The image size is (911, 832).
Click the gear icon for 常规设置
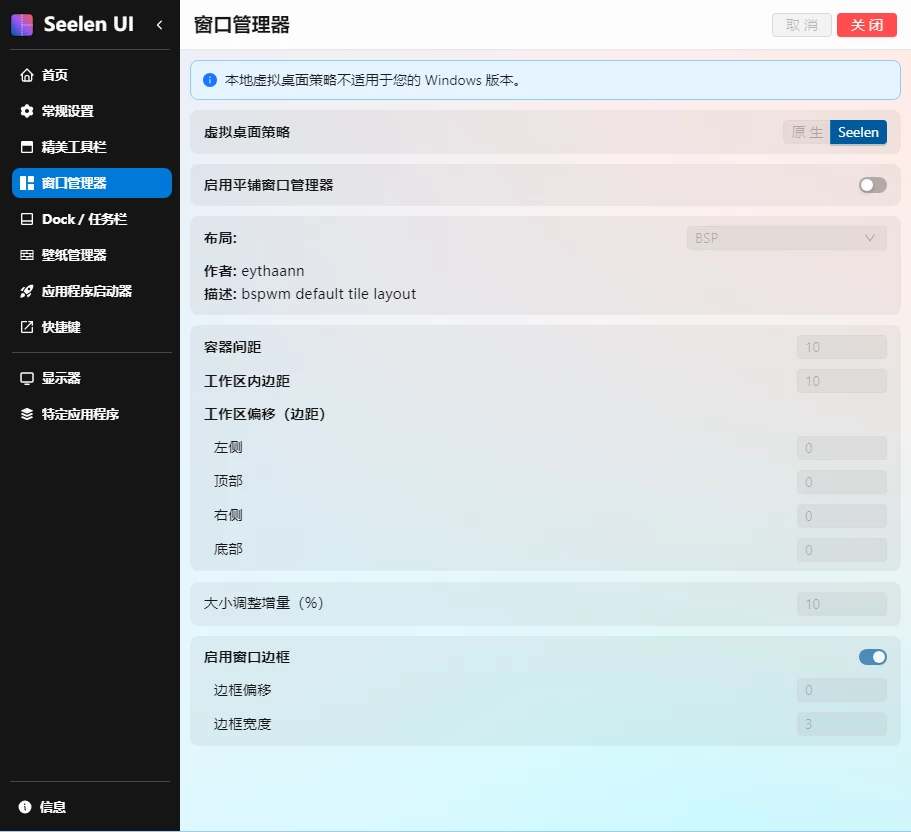(27, 111)
